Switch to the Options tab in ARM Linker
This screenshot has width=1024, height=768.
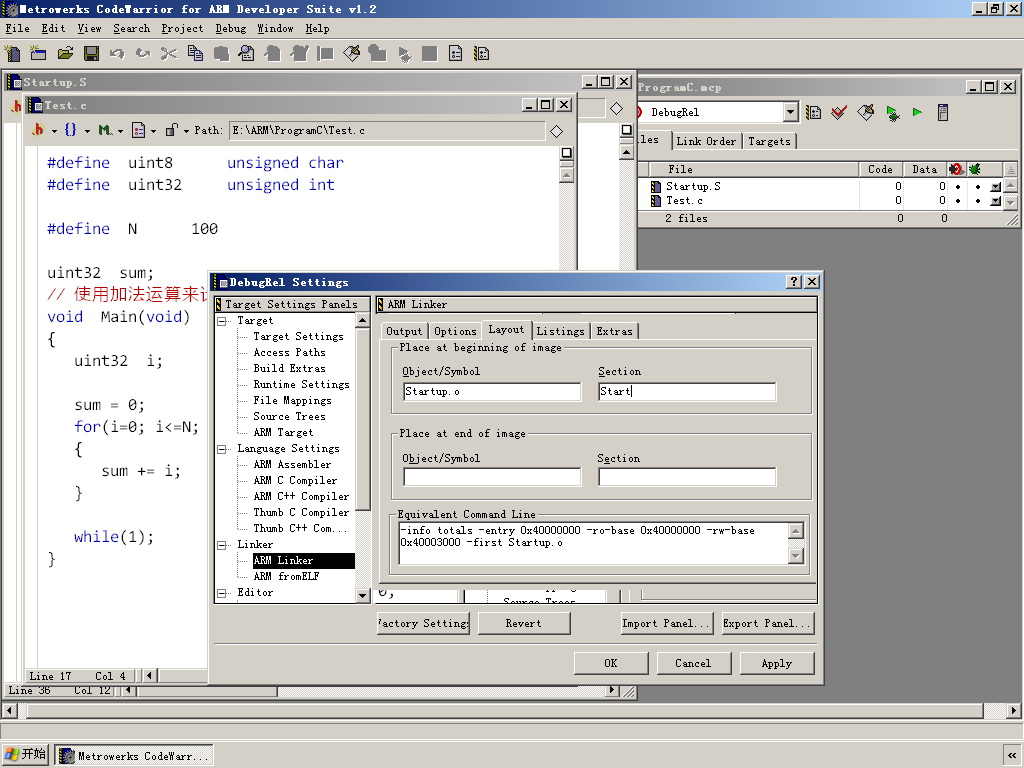pyautogui.click(x=455, y=331)
